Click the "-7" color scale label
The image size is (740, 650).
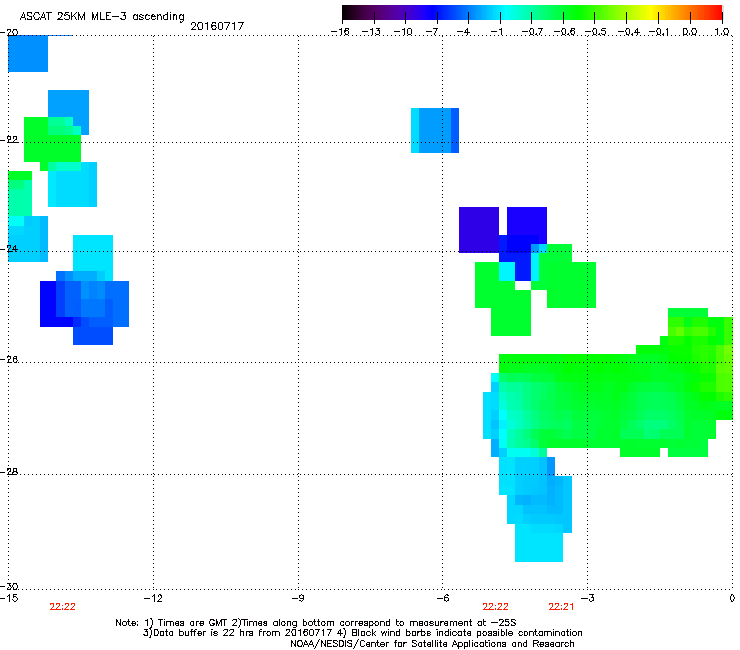(x=432, y=32)
